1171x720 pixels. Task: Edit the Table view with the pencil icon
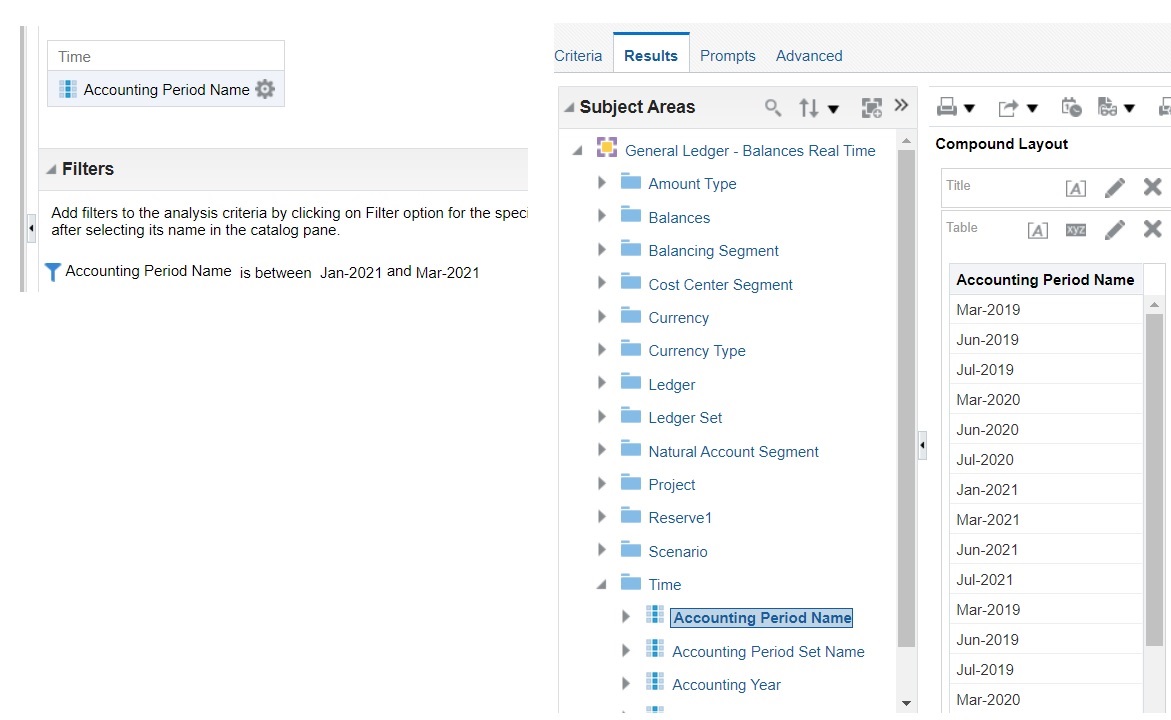point(1115,228)
